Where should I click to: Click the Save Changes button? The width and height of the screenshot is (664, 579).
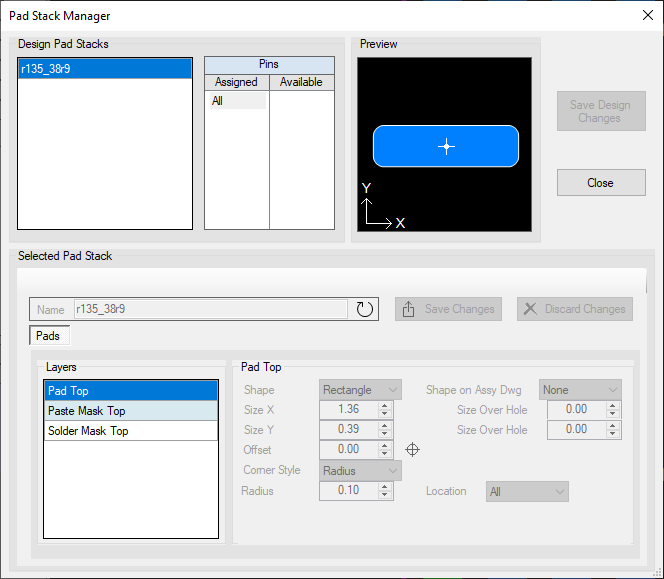click(449, 309)
